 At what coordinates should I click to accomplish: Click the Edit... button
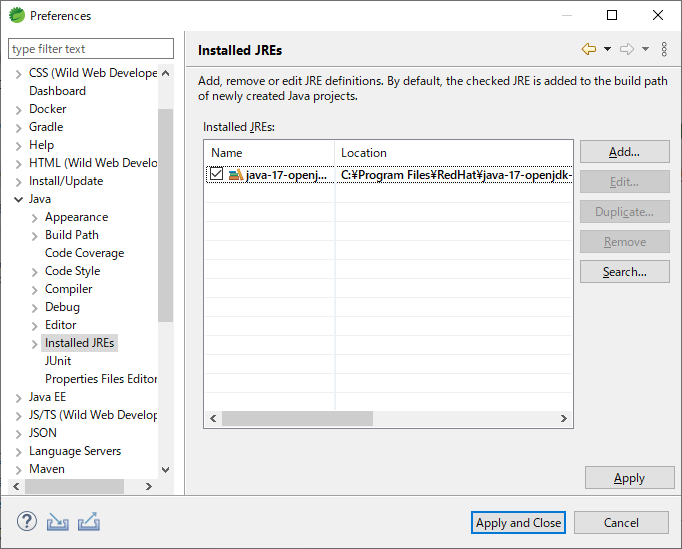click(625, 181)
